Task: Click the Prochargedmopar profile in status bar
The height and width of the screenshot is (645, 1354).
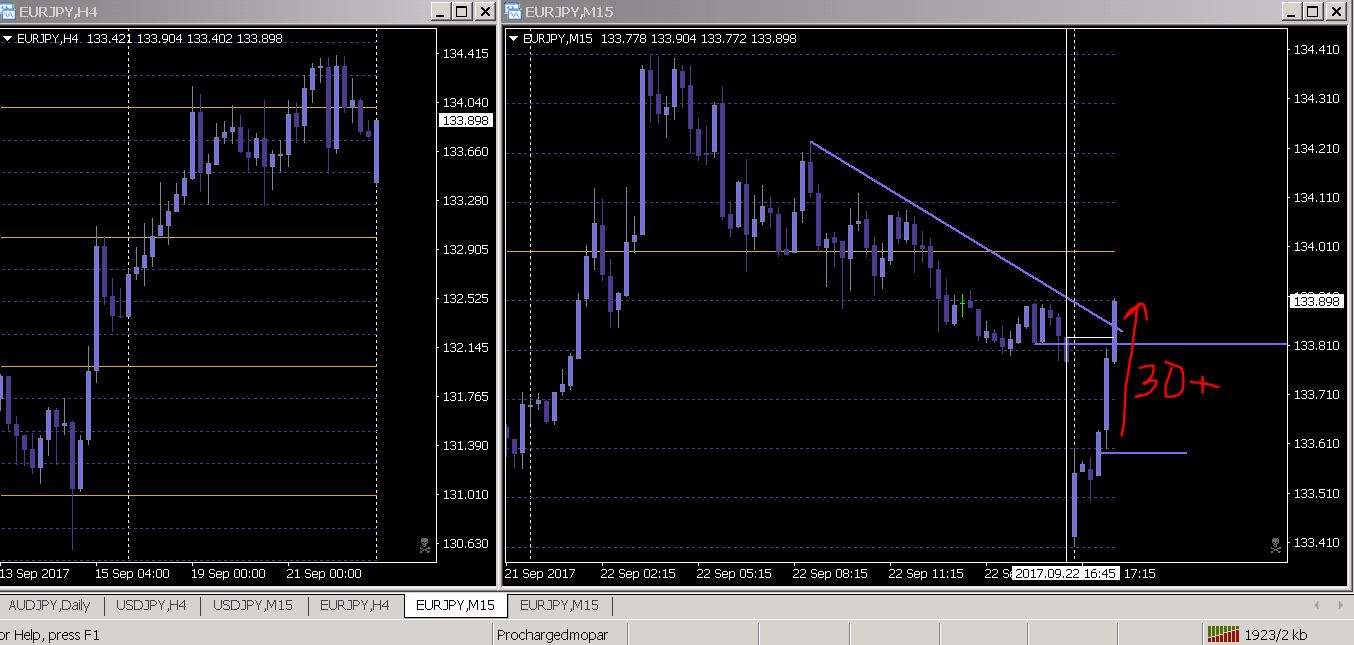Action: point(552,635)
